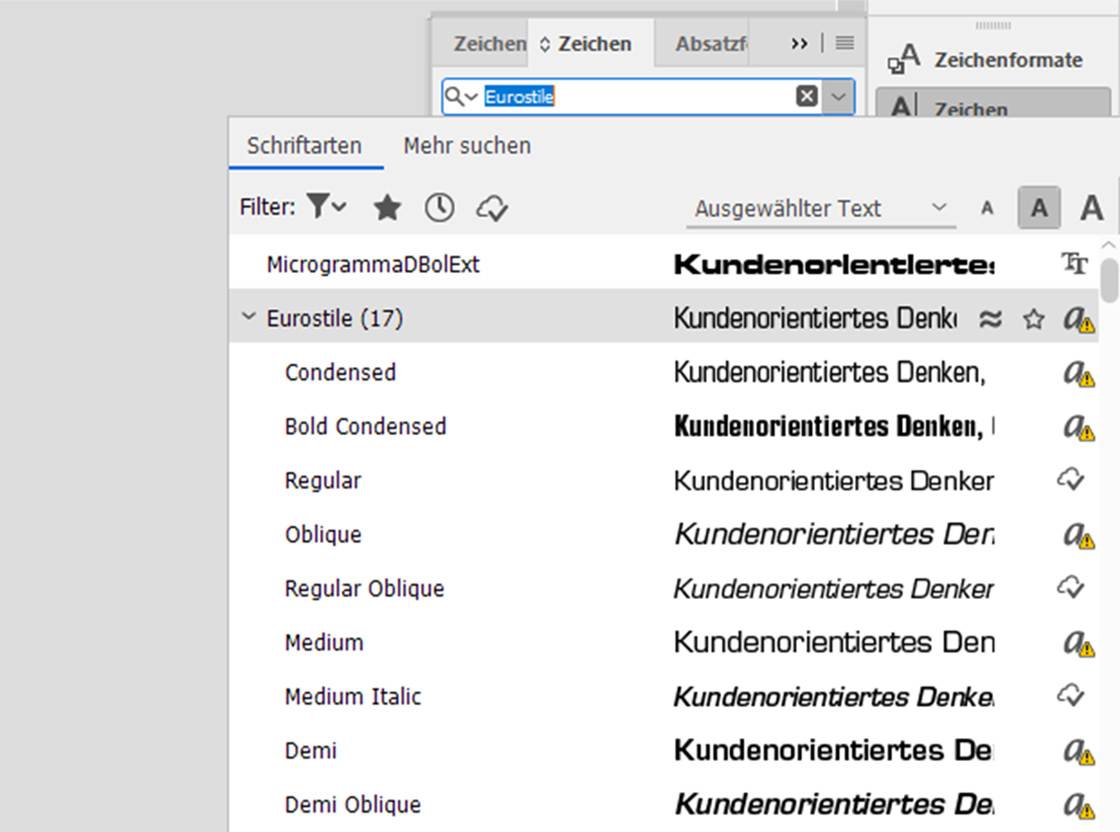Select the medium preview size A
The width and height of the screenshot is (1120, 832).
tap(1039, 208)
